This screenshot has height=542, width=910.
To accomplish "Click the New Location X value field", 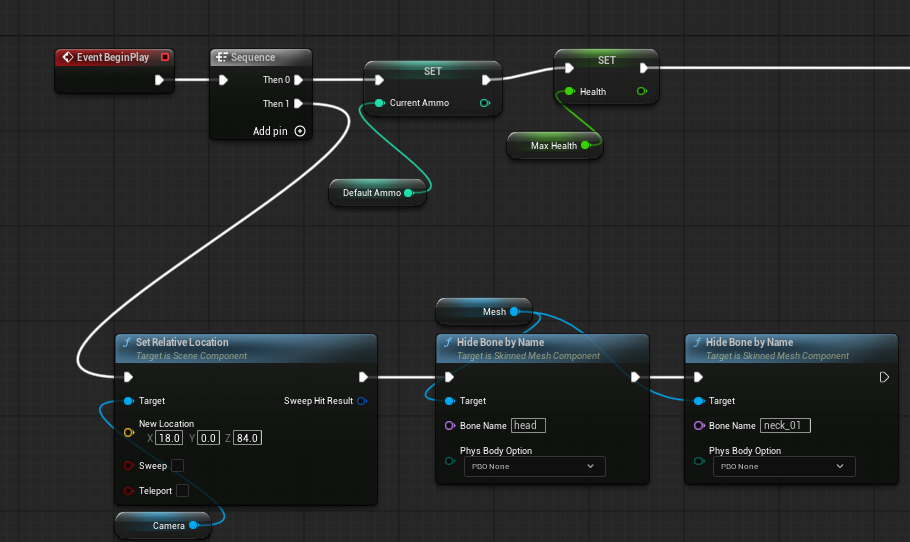I will pyautogui.click(x=169, y=438).
